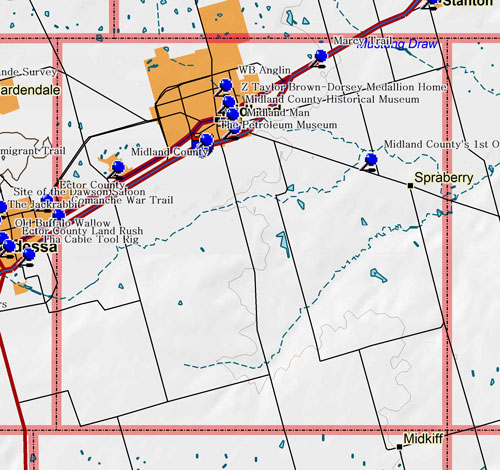500x470 pixels.
Task: Click Midland County's 1st label text
Action: tap(442, 144)
